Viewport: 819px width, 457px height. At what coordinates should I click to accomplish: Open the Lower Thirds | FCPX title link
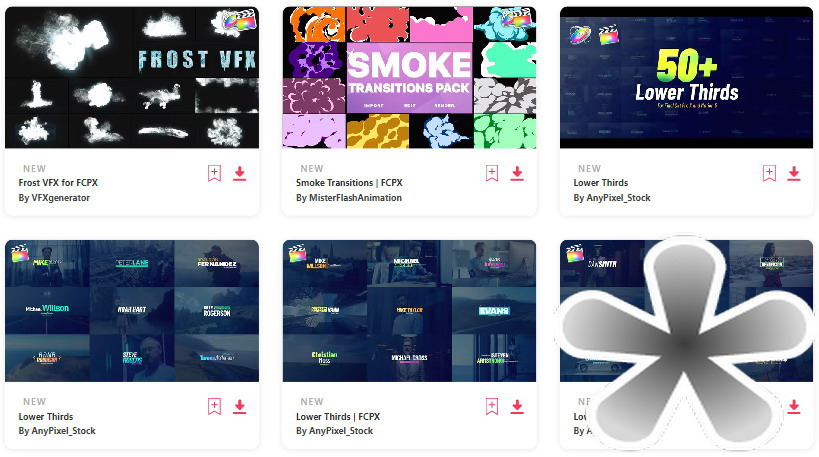(338, 417)
